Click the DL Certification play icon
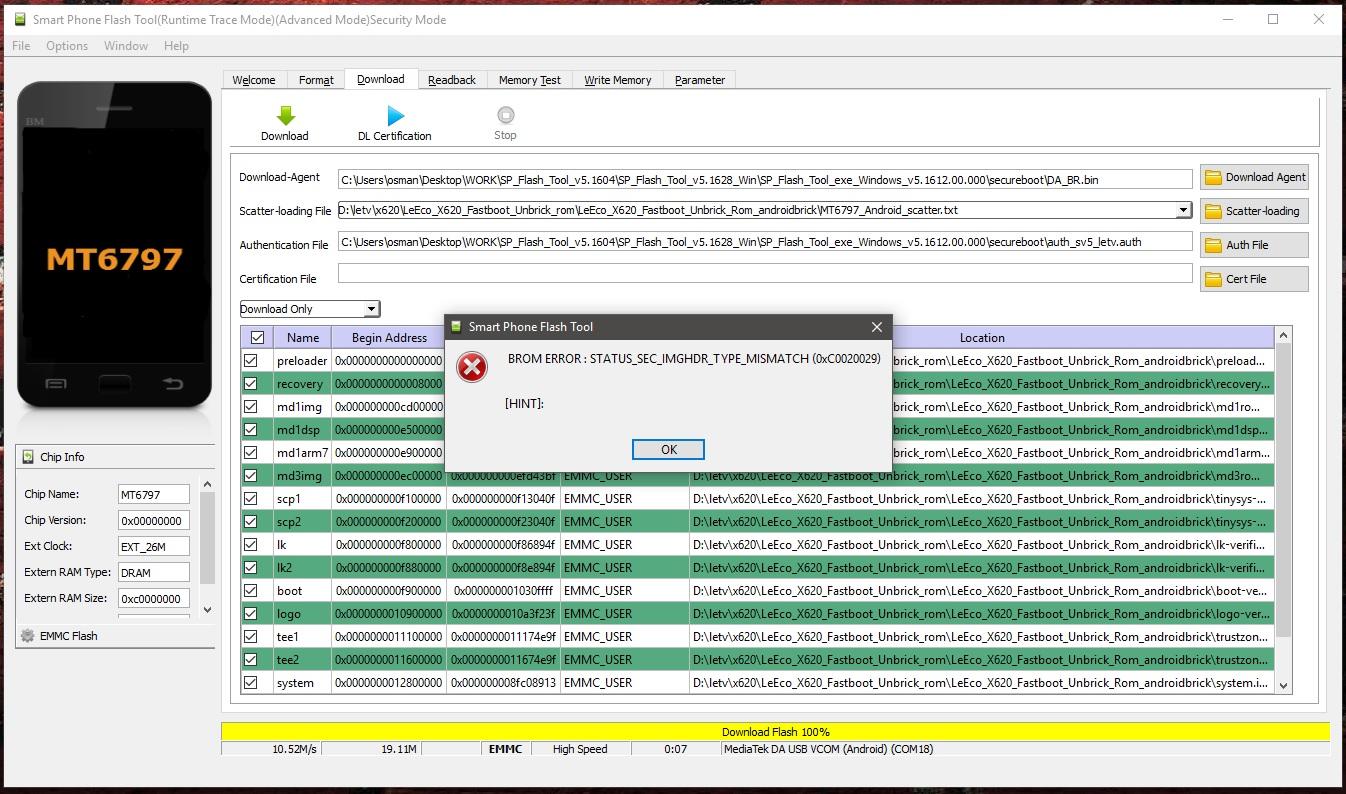The image size is (1346, 794). (395, 116)
